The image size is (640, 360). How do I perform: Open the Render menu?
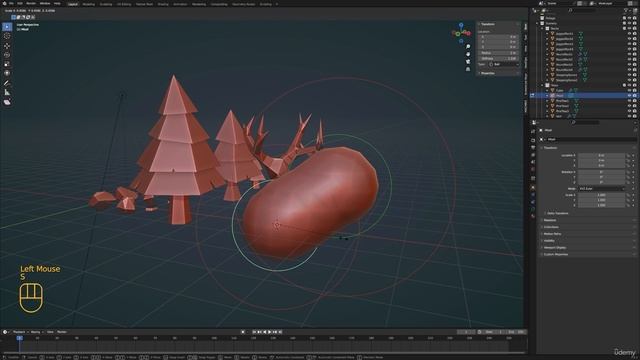(x=31, y=3)
